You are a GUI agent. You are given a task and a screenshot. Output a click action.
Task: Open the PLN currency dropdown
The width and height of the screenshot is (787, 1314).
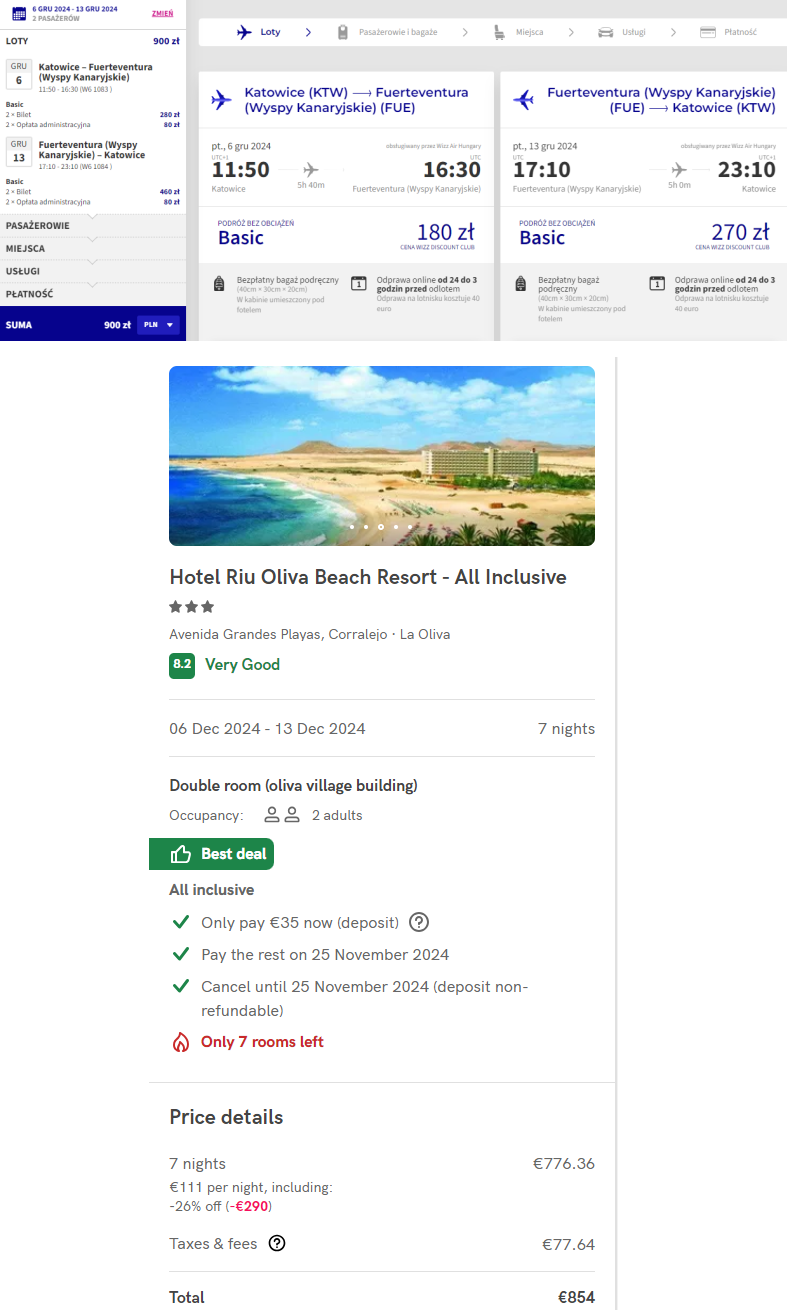point(158,325)
